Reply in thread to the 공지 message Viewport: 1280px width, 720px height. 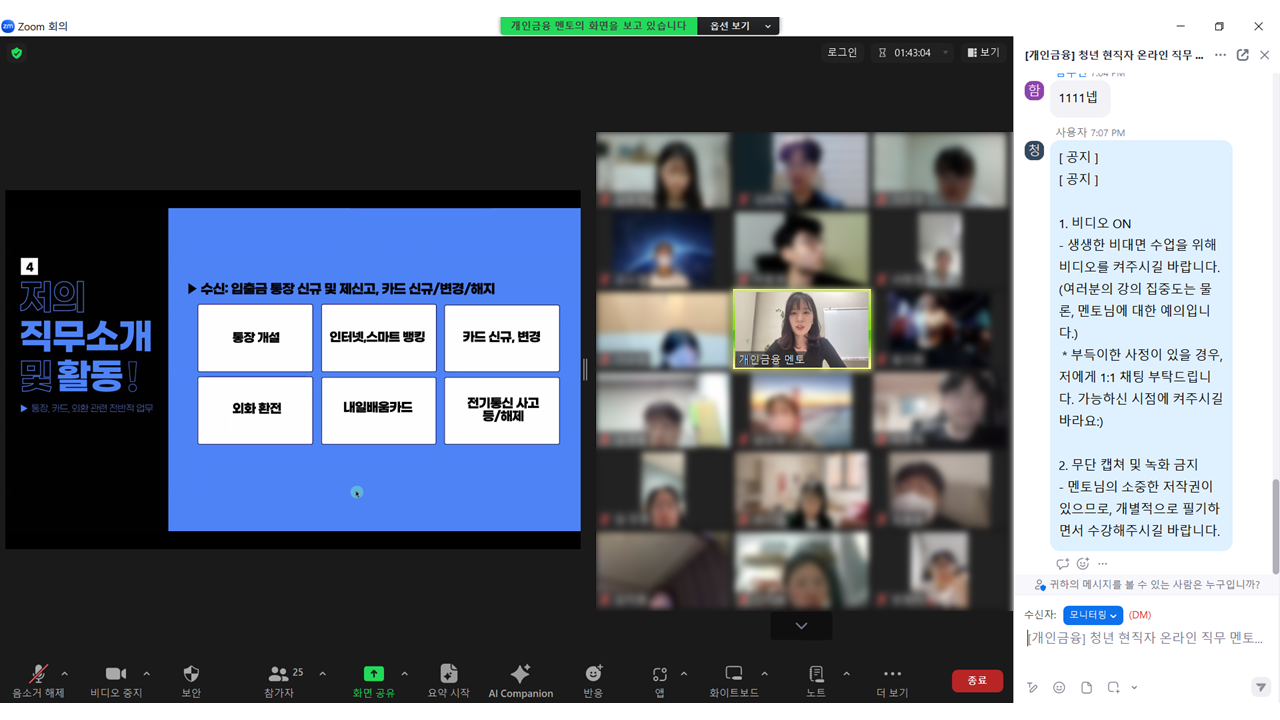1062,564
